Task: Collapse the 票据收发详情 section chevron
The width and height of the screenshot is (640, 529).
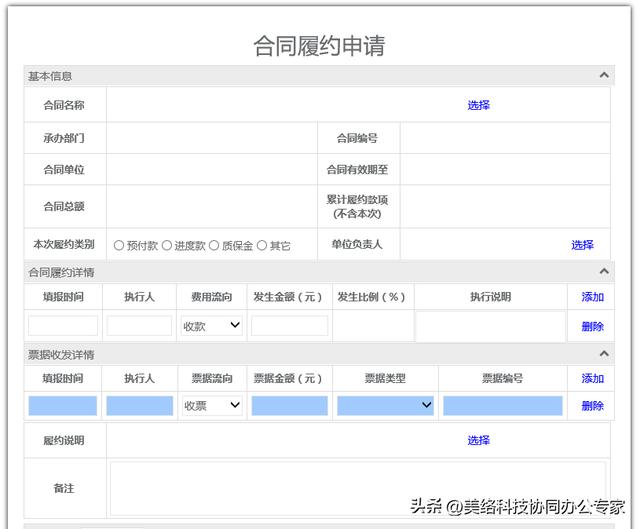Action: tap(604, 354)
